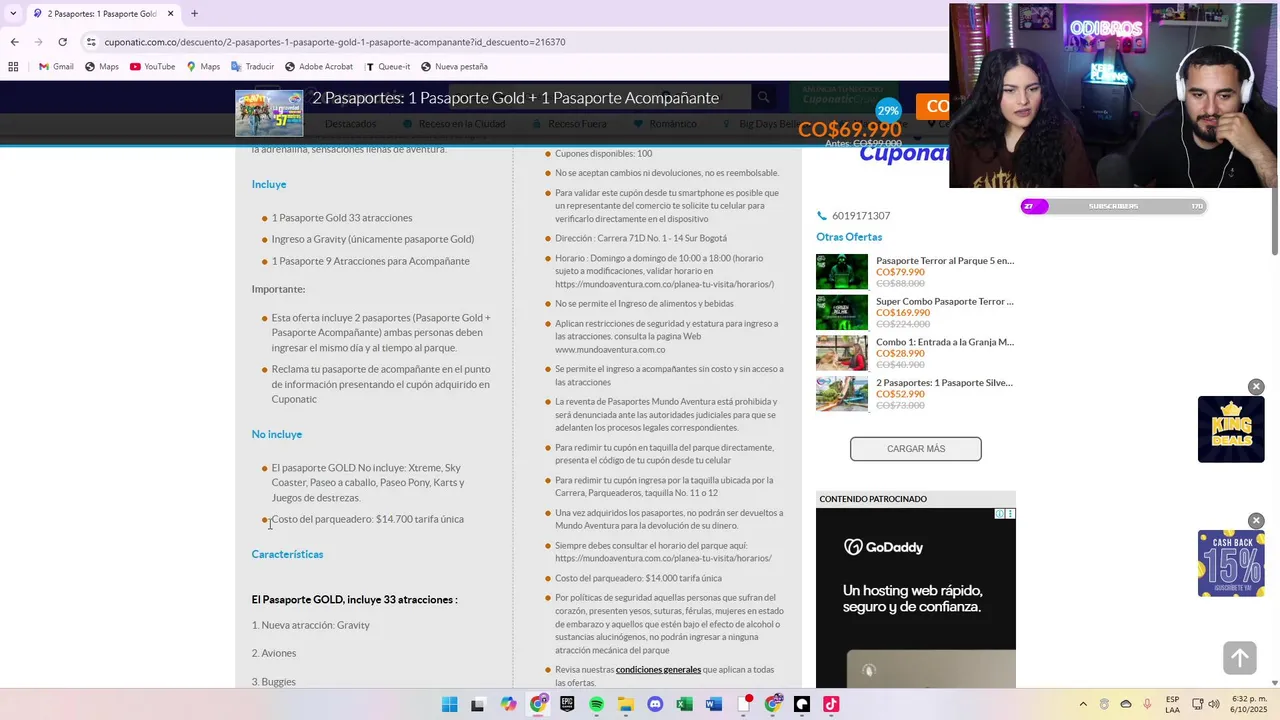Click thumbnail of Combo 1 Granja offer
The height and width of the screenshot is (720, 1280).
[842, 353]
